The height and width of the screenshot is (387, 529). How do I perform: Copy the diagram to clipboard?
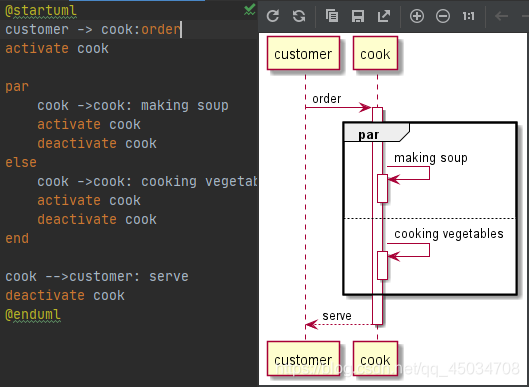tap(332, 16)
